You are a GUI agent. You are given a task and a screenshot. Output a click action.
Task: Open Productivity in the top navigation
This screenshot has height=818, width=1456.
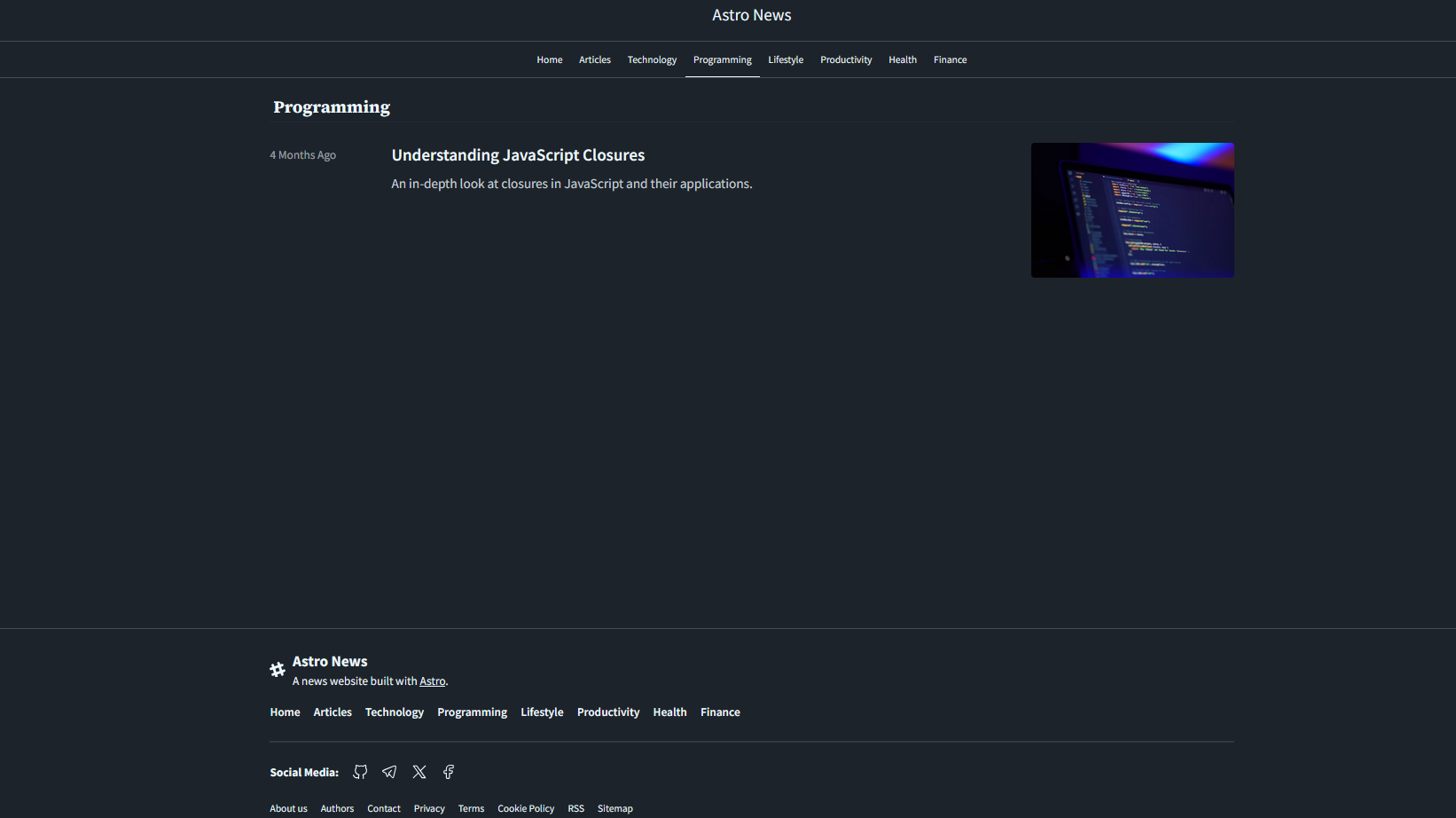tap(845, 60)
